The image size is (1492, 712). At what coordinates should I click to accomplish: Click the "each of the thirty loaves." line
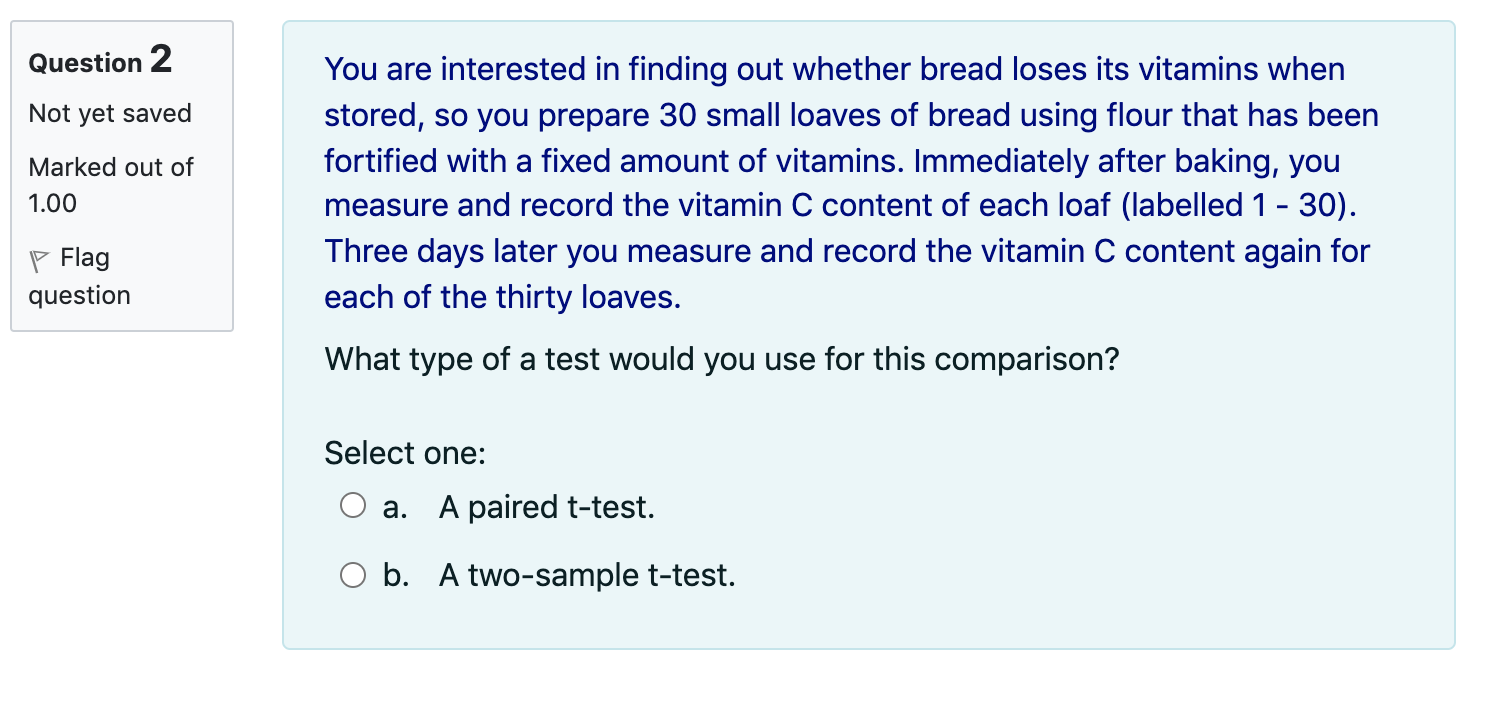tap(502, 298)
